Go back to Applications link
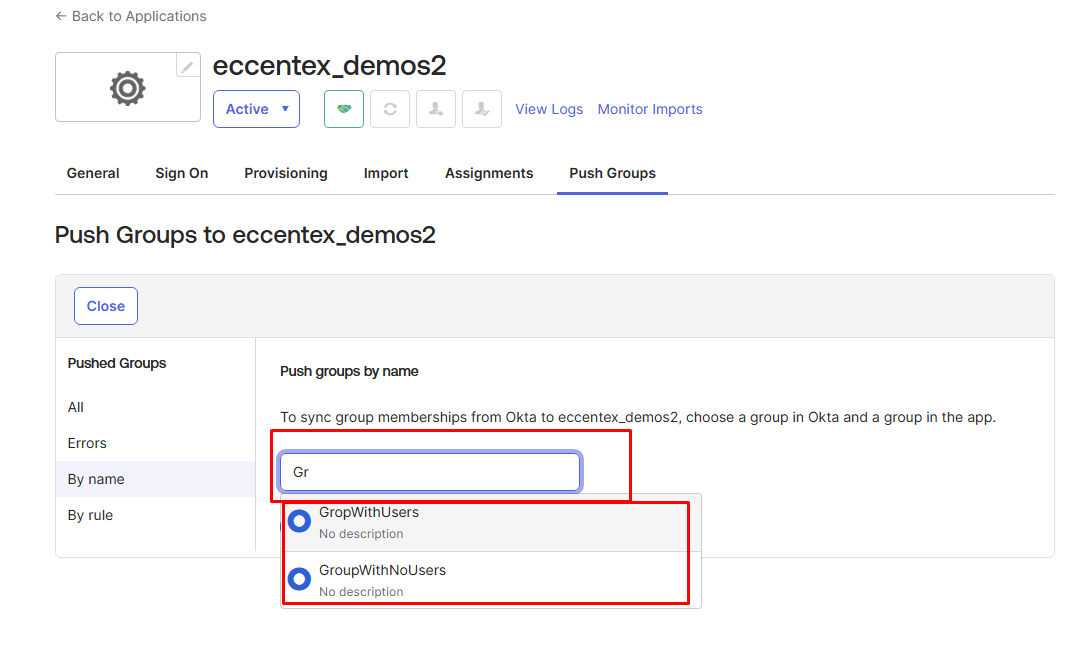 139,16
